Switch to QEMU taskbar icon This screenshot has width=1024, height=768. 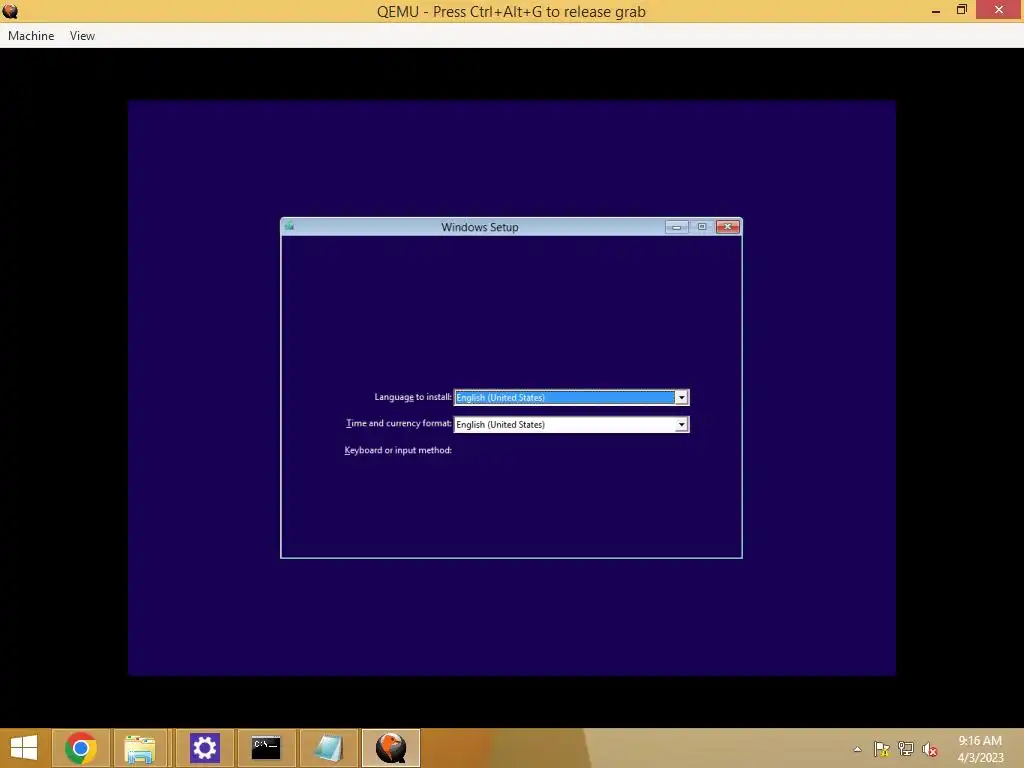tap(391, 748)
